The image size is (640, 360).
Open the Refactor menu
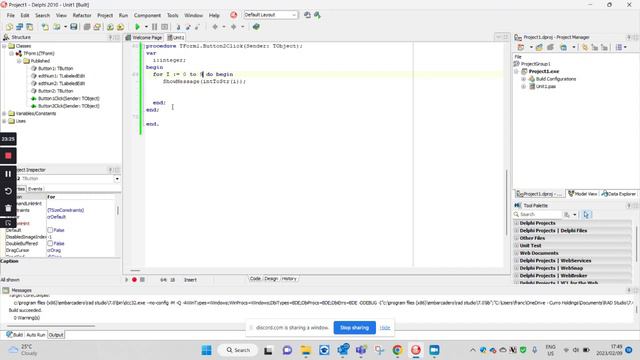coord(82,15)
